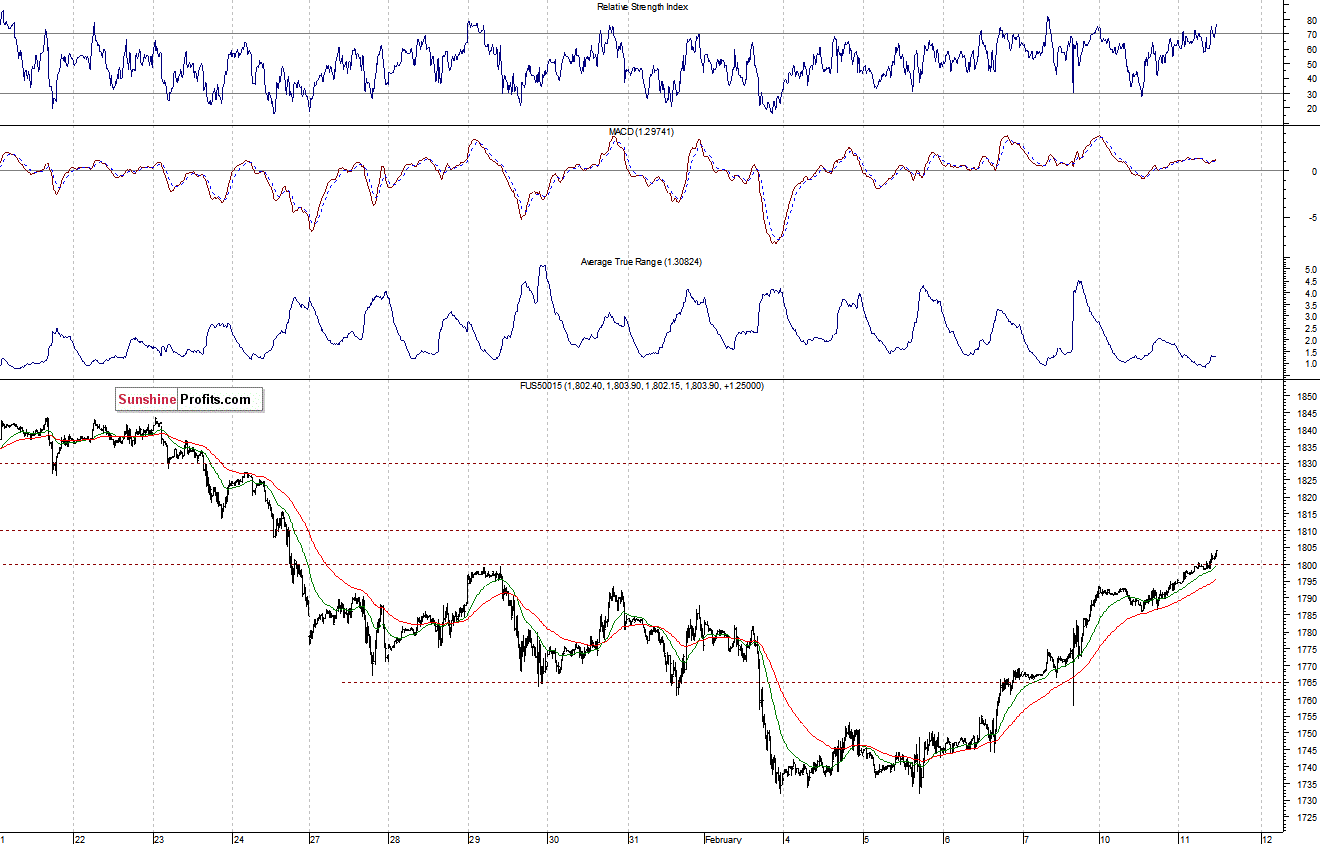The width and height of the screenshot is (1320, 844).
Task: Click RSI scale value 50
Action: tap(1311, 64)
